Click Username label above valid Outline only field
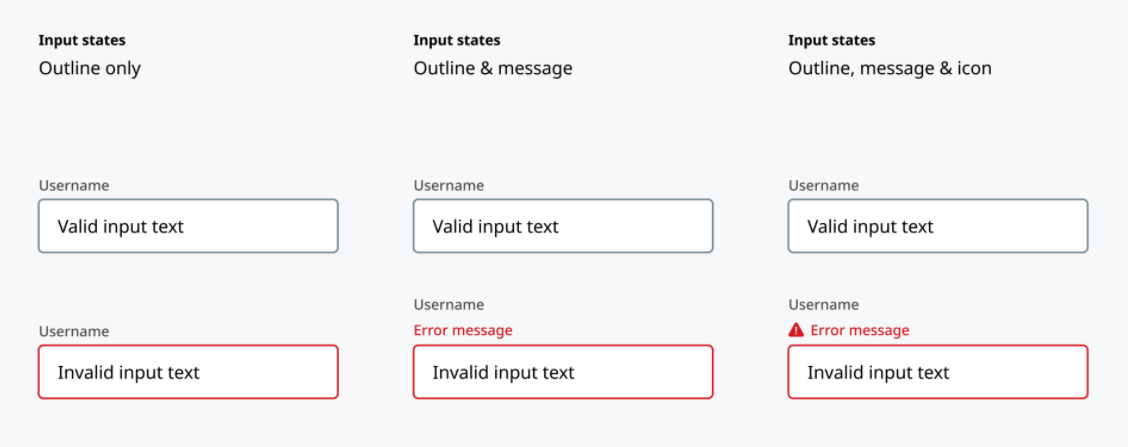The image size is (1128, 447). point(74,186)
